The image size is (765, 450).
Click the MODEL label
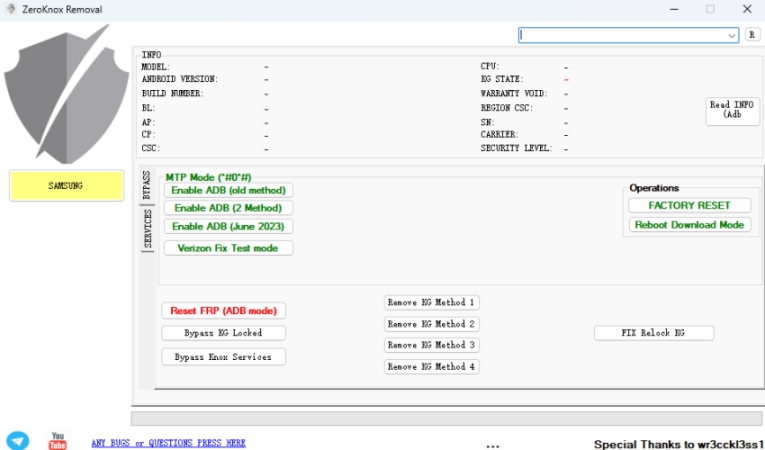(156, 66)
